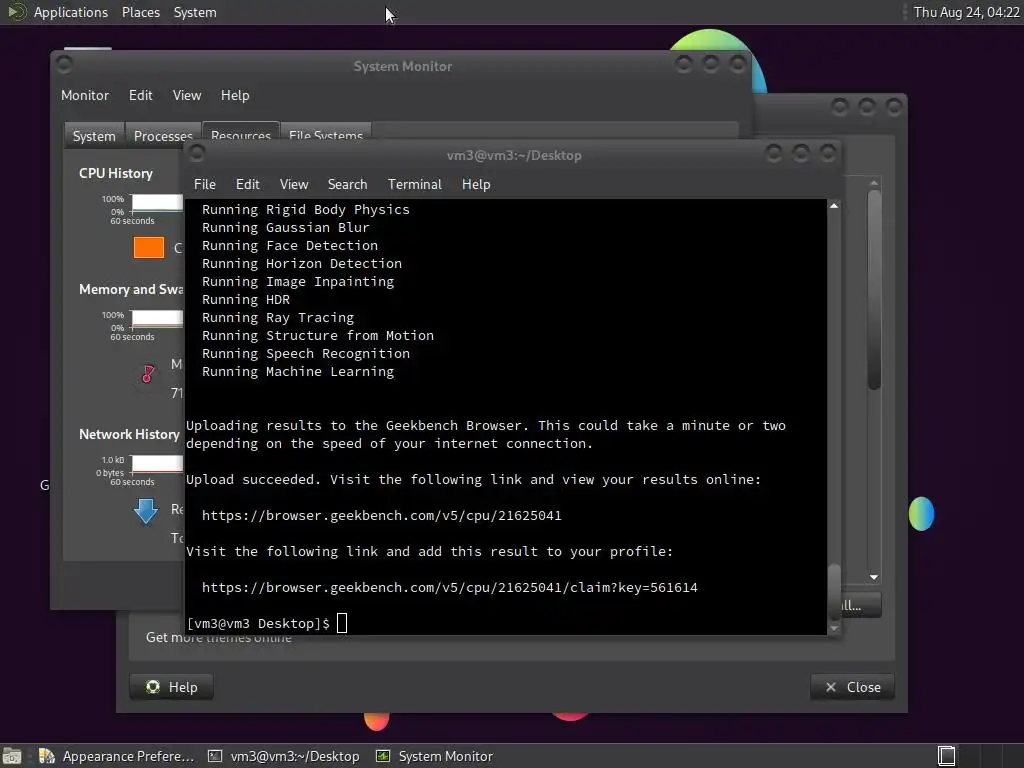Open Edit menu in terminal window
The height and width of the screenshot is (768, 1024).
click(248, 184)
